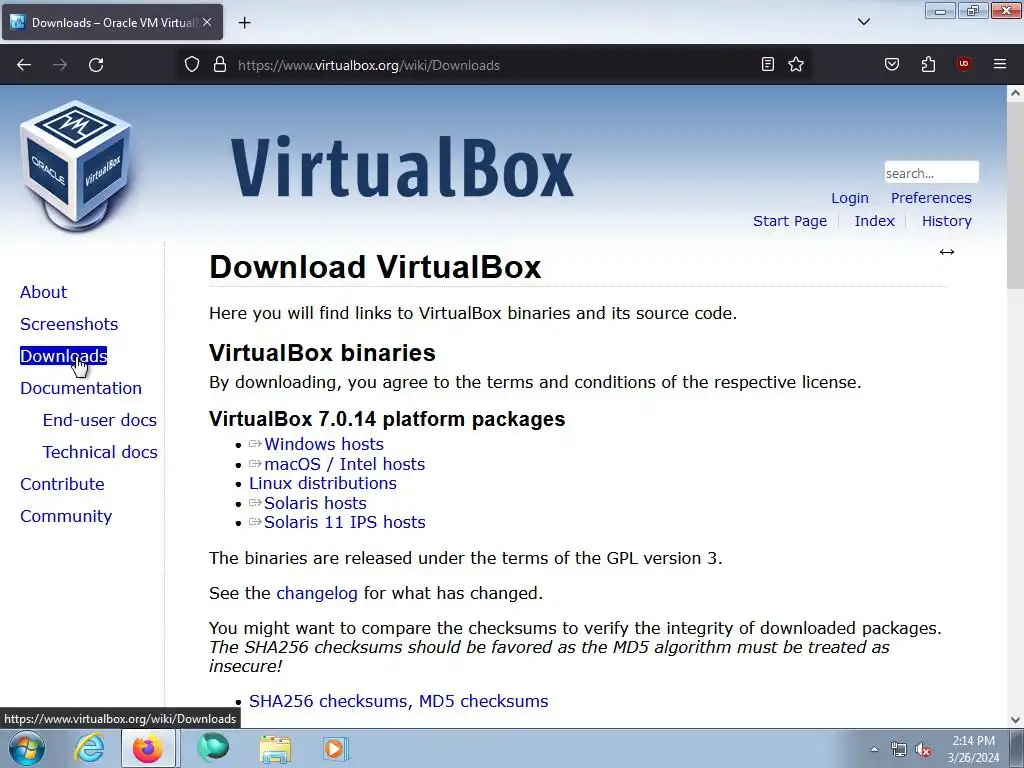Click the page scrollbar down arrow
Screen dimensions: 1024x768
pyautogui.click(x=1015, y=720)
